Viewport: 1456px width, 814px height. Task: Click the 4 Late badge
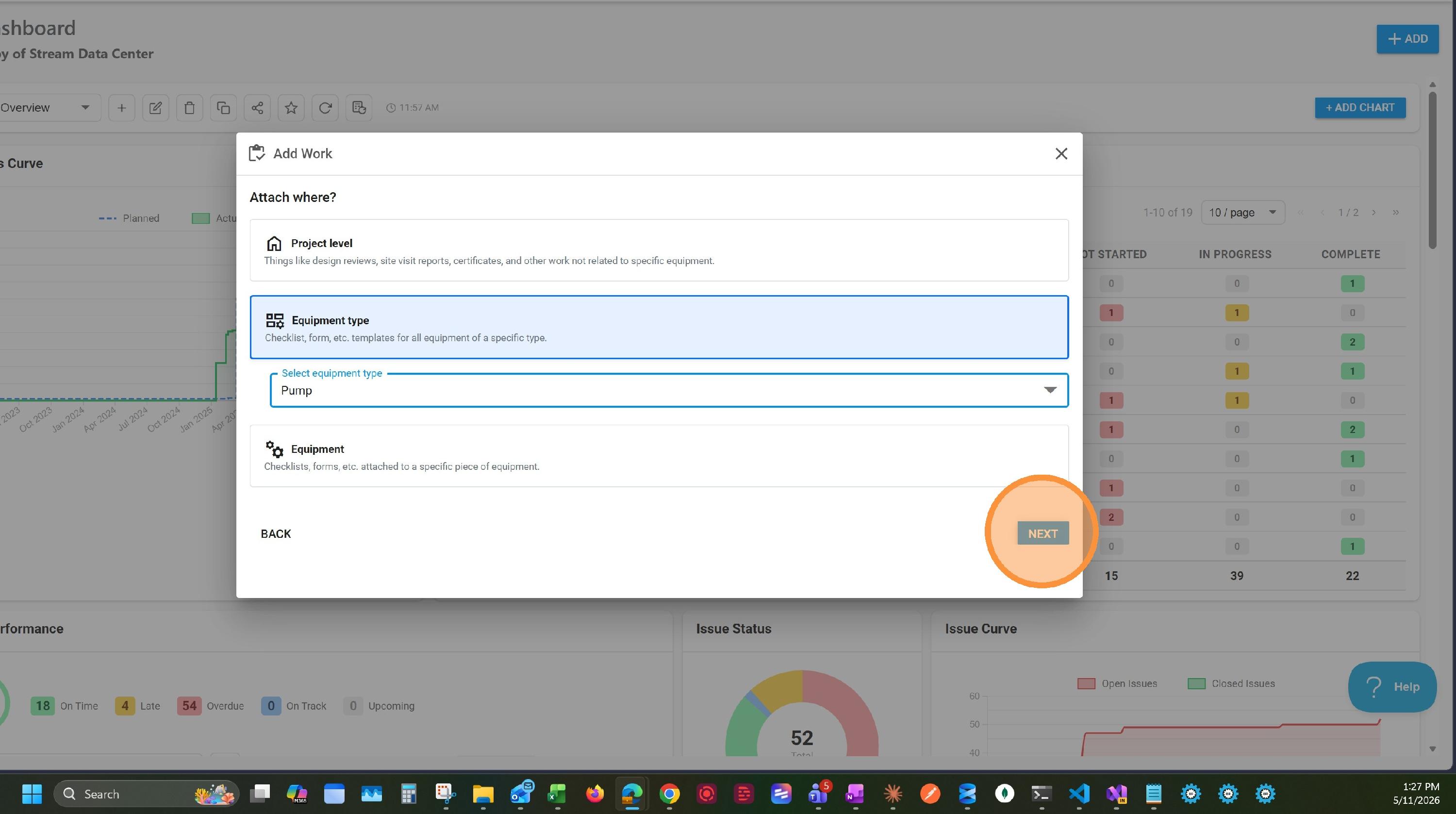(125, 705)
